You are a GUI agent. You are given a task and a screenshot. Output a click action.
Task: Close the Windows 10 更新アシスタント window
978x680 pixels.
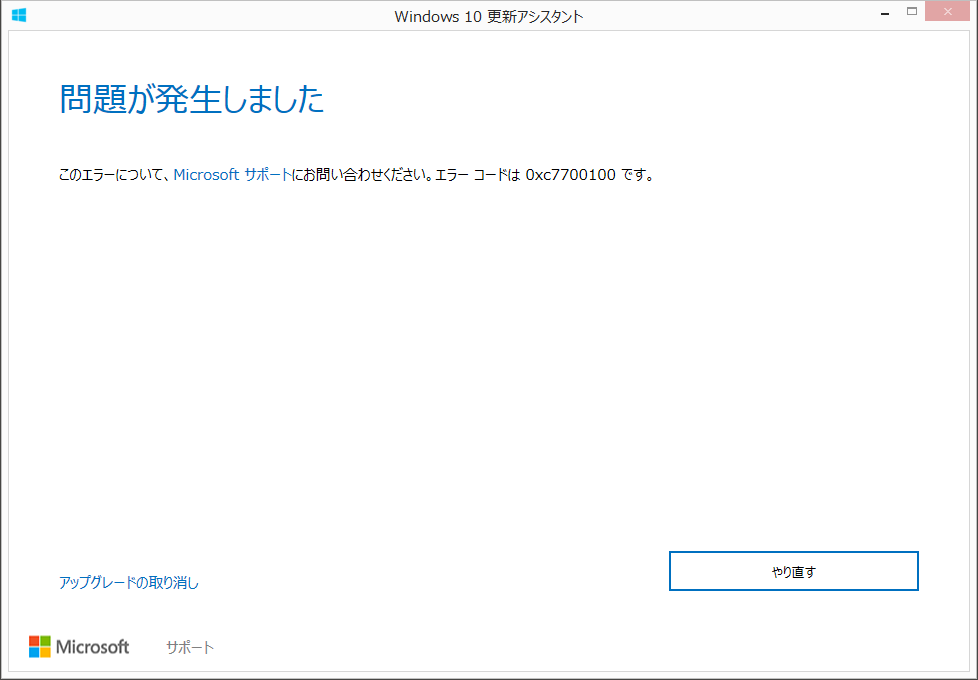[947, 11]
